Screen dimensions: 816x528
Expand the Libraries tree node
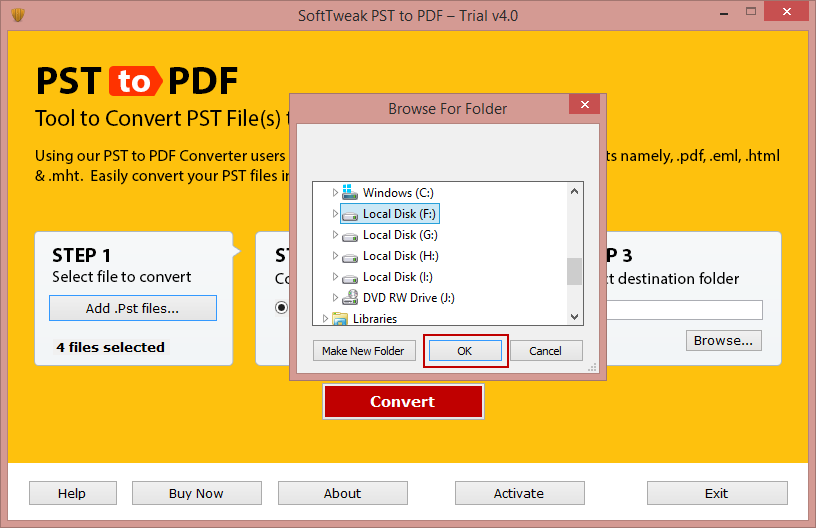pos(324,319)
